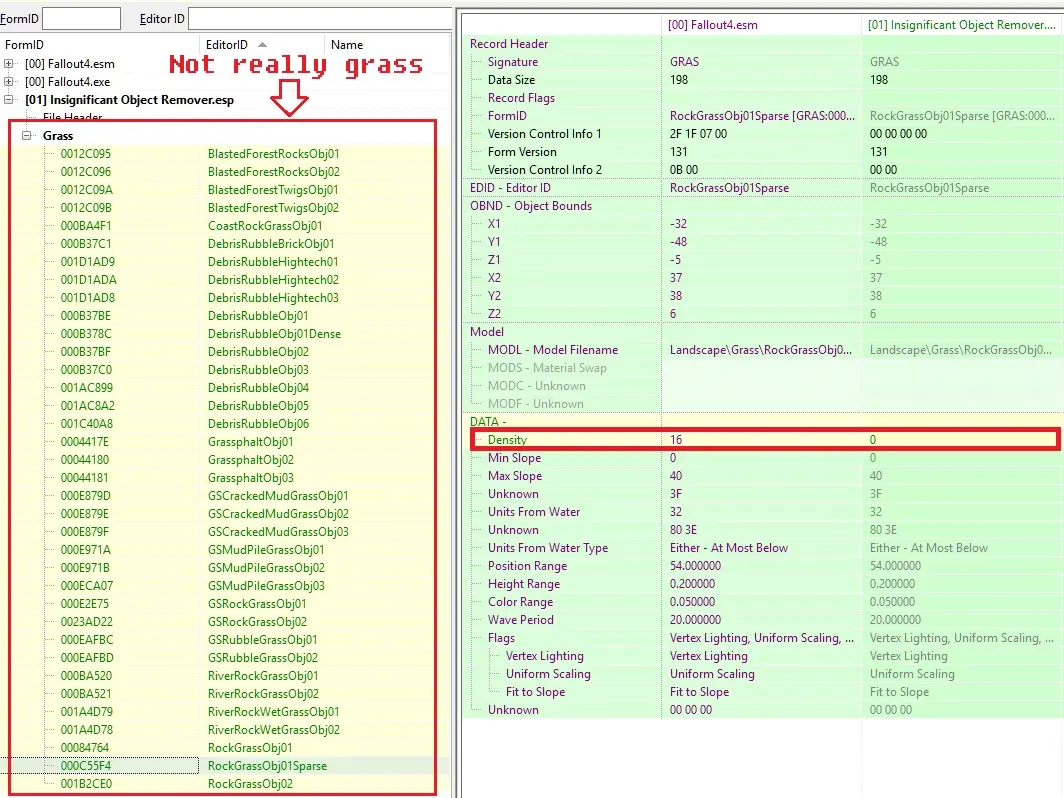Image resolution: width=1064 pixels, height=798 pixels.
Task: Click the EDID - Editor ID row label
Action: point(510,188)
